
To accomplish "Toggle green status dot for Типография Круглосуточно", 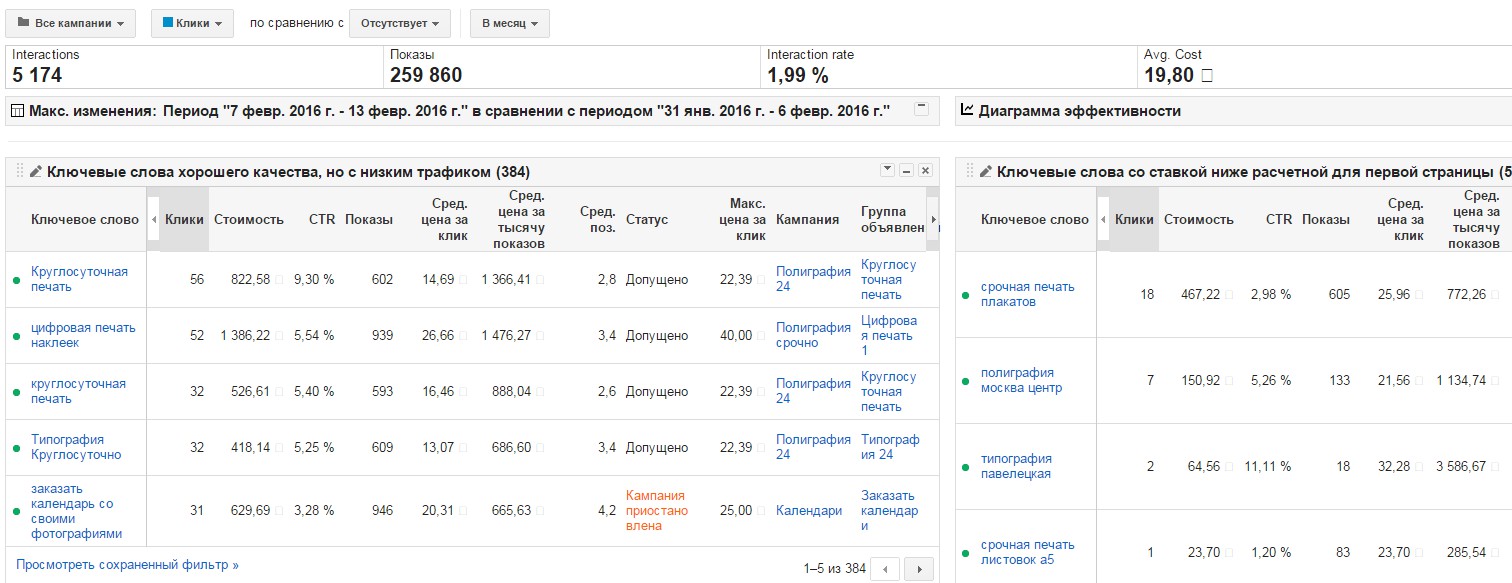I will [x=16, y=448].
